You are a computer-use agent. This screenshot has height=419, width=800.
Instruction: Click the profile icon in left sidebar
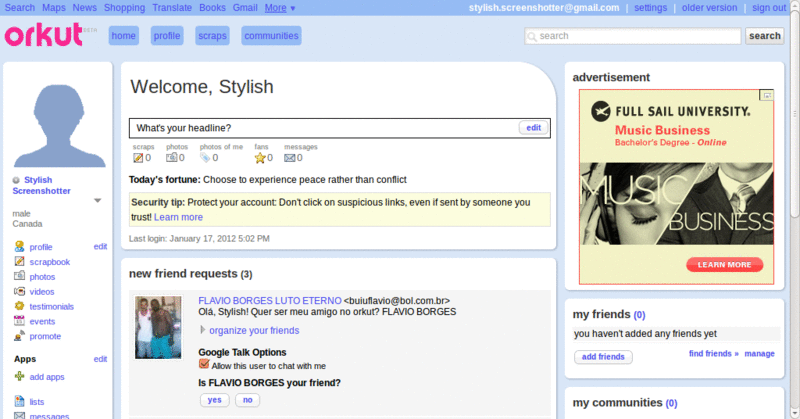click(x=19, y=247)
